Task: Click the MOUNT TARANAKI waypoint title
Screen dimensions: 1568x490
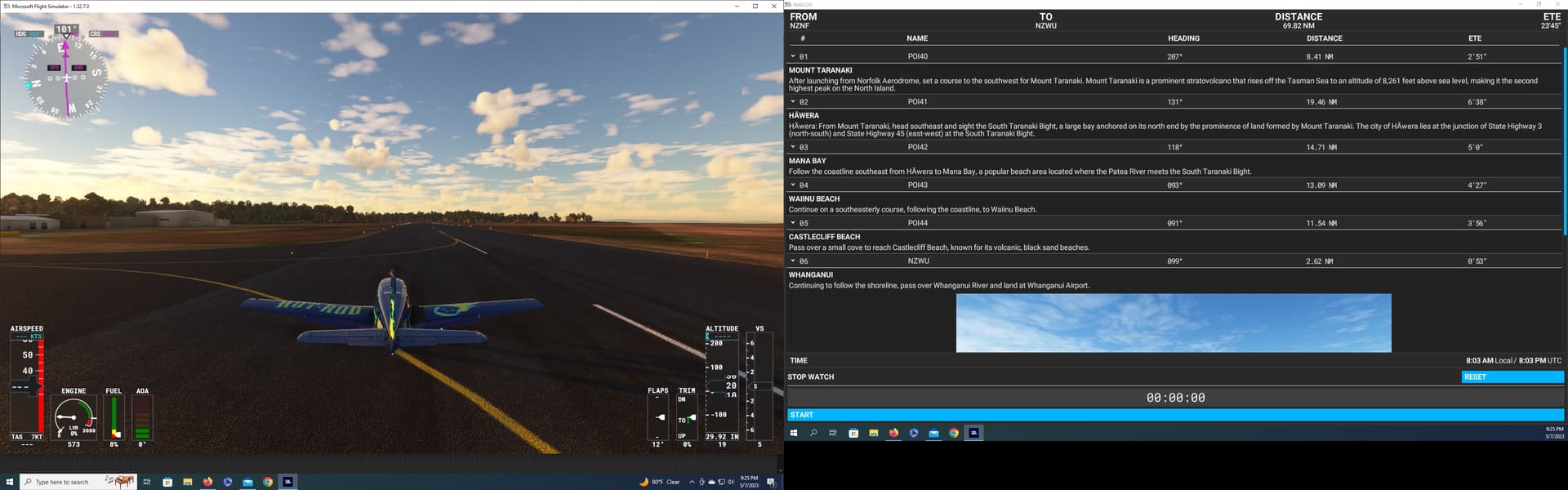Action: tap(820, 70)
